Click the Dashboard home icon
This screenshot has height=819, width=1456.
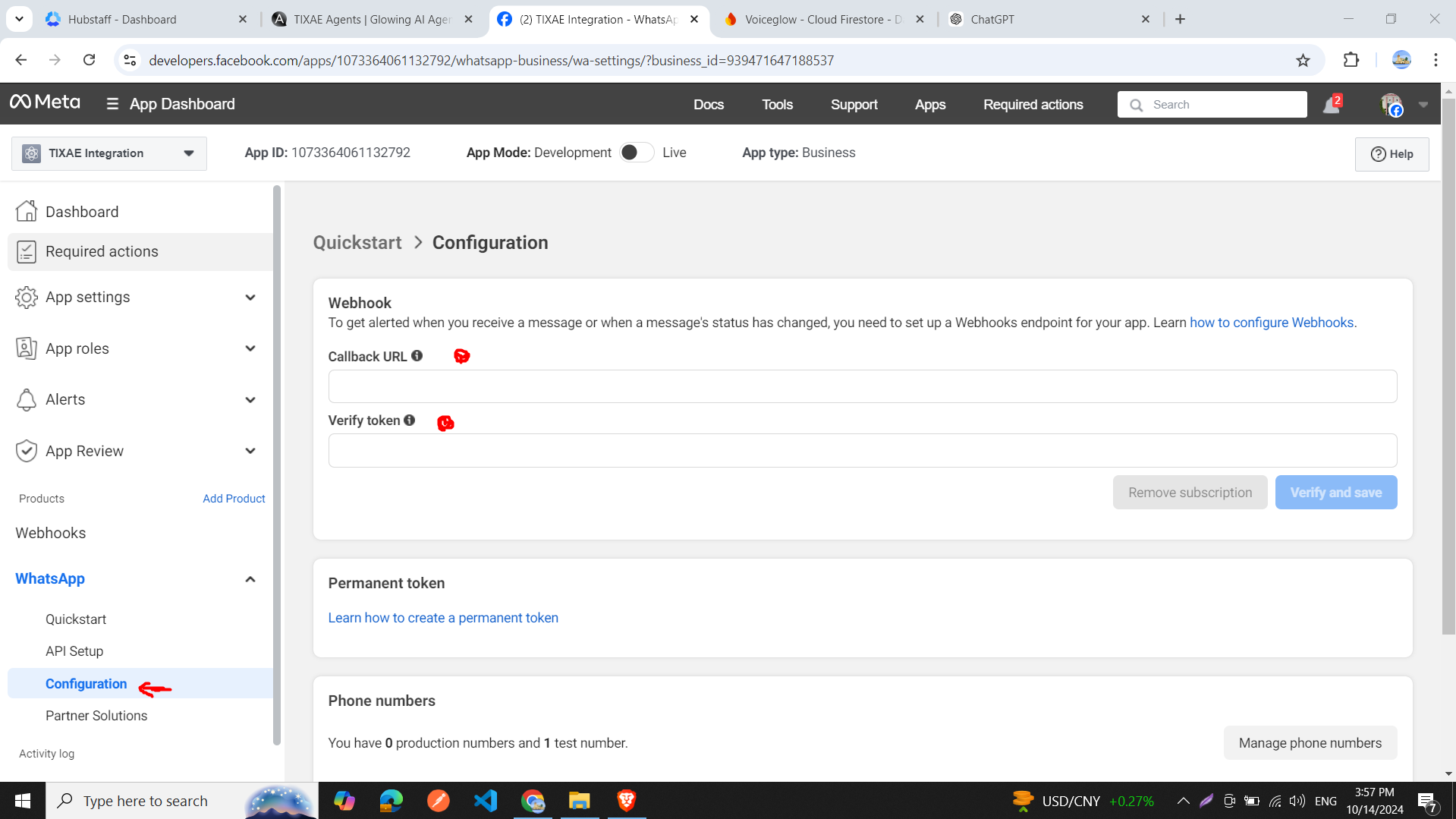(27, 211)
